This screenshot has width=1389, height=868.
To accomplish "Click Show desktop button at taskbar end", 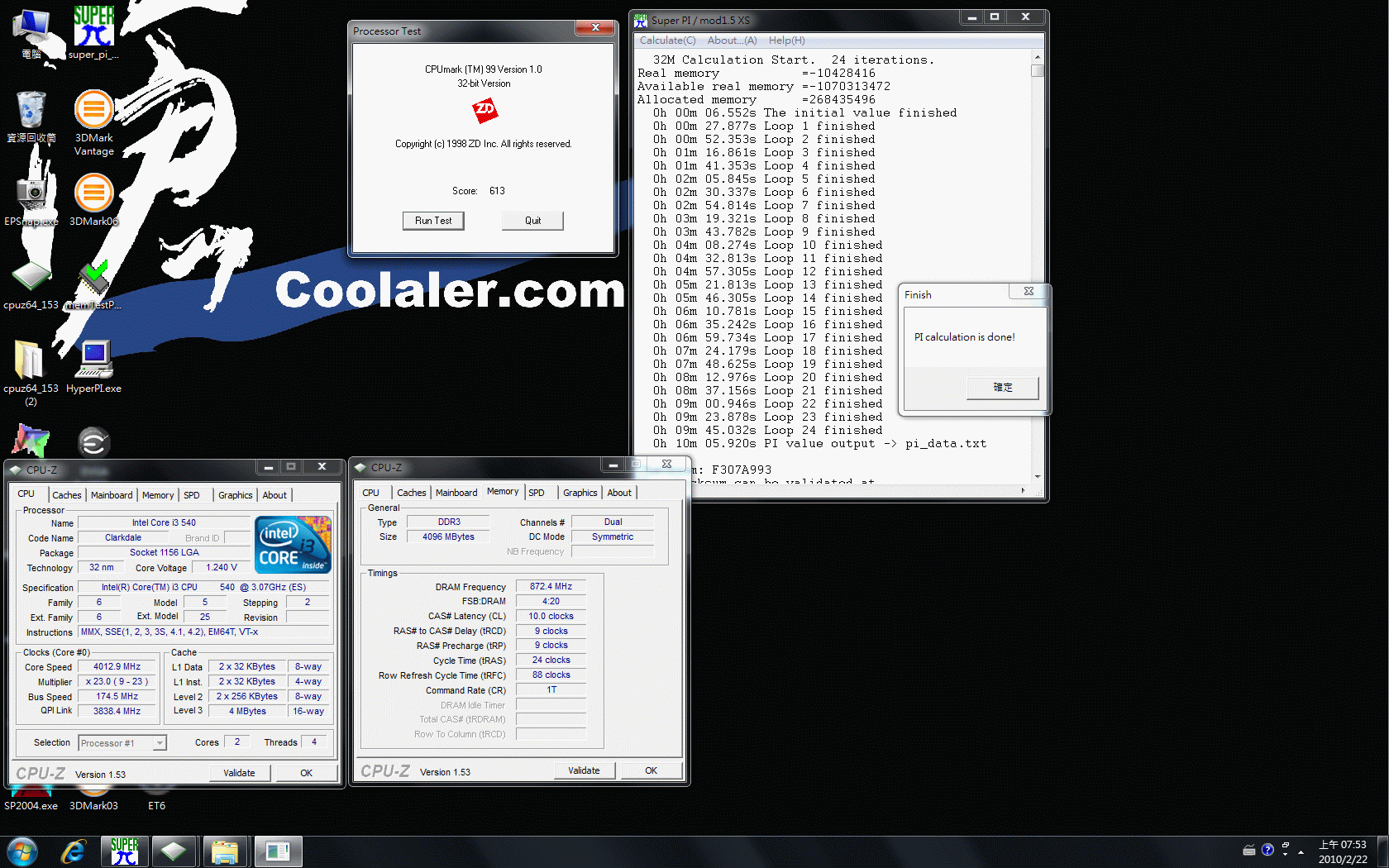I will point(1383,851).
